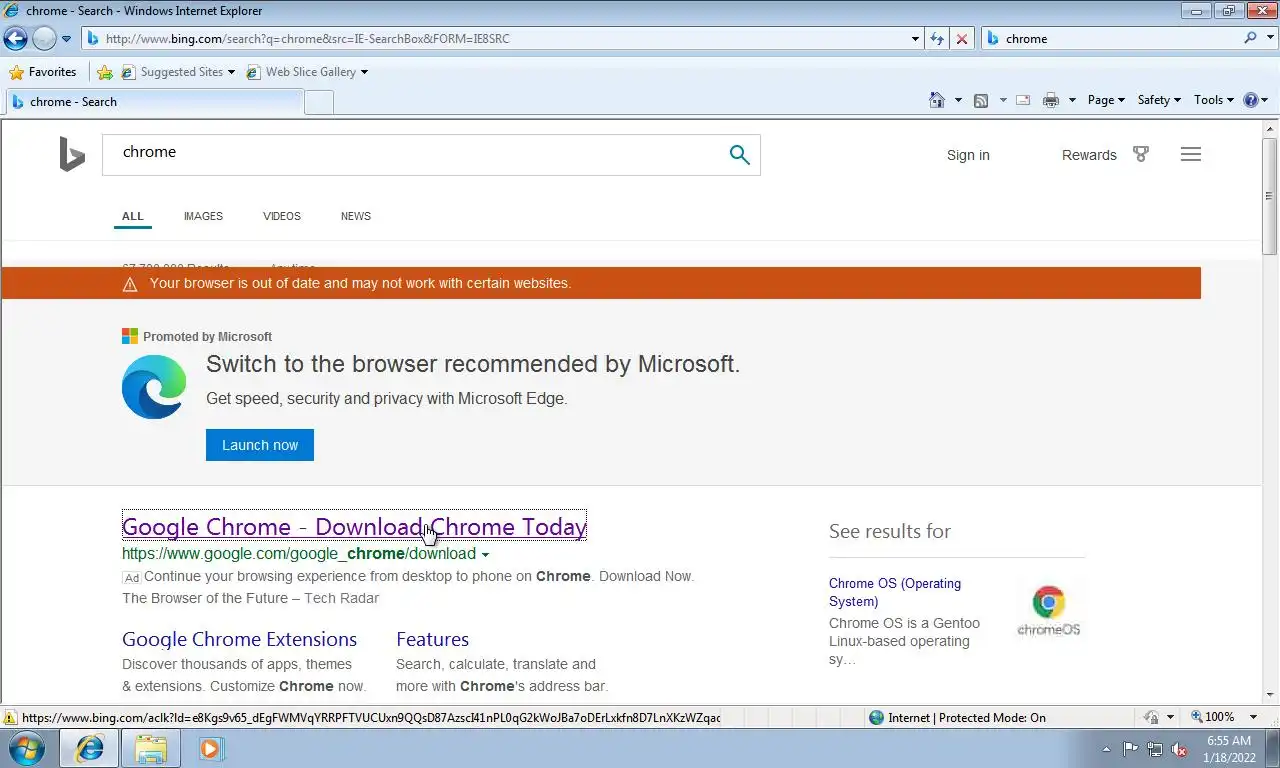Viewport: 1280px width, 768px height.
Task: Open the Features sublink
Action: 432,639
